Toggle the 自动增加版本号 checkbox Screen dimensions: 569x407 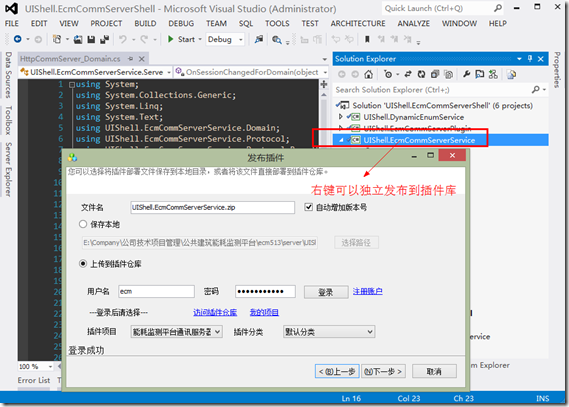[x=308, y=207]
